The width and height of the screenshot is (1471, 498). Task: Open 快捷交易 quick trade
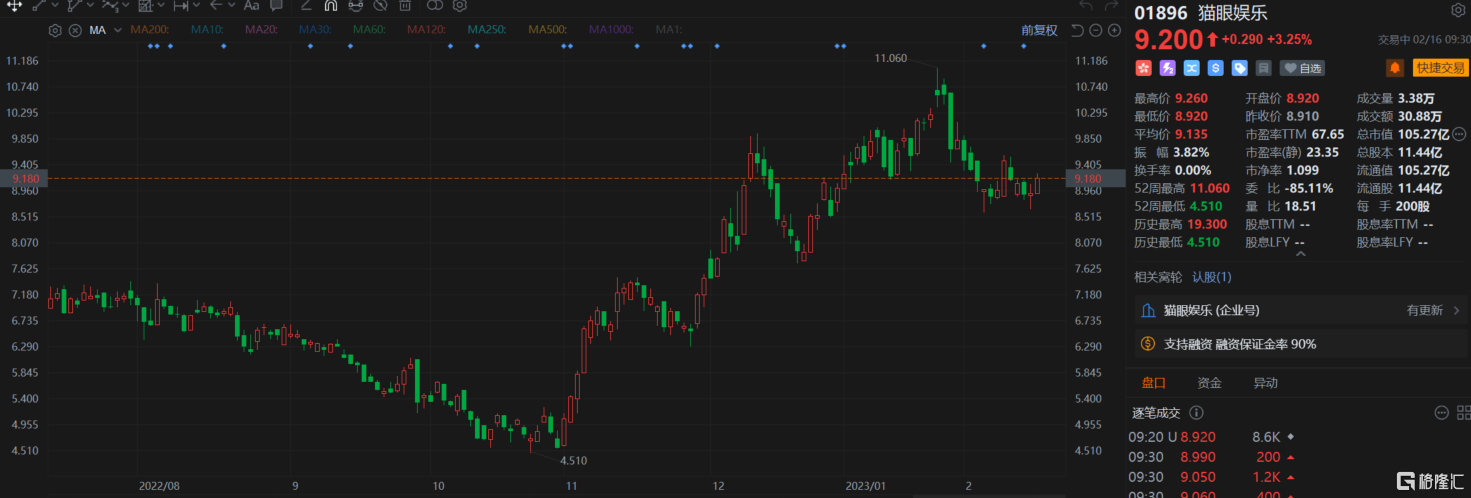(x=1439, y=68)
